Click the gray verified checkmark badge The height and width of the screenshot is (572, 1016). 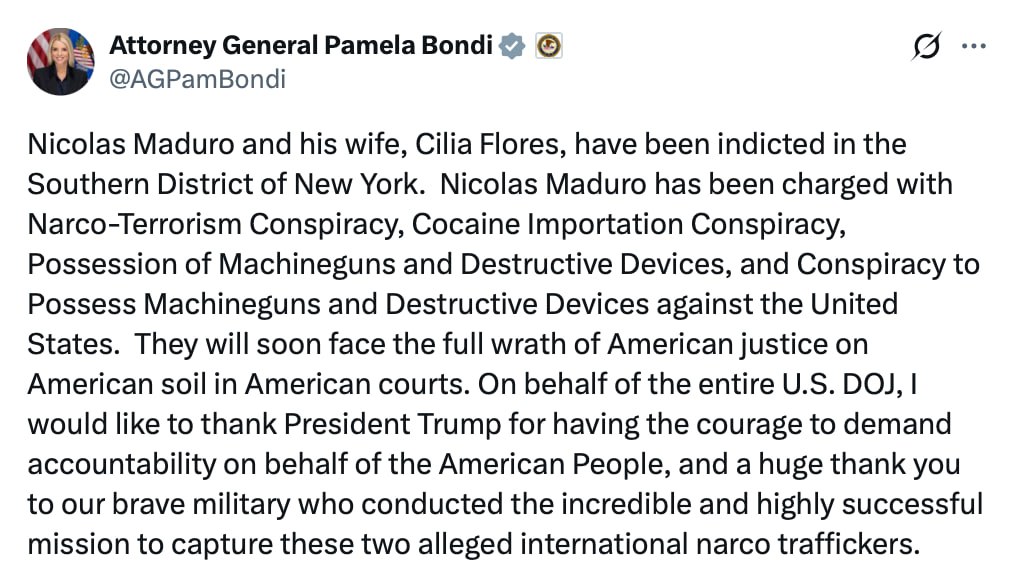click(x=513, y=46)
